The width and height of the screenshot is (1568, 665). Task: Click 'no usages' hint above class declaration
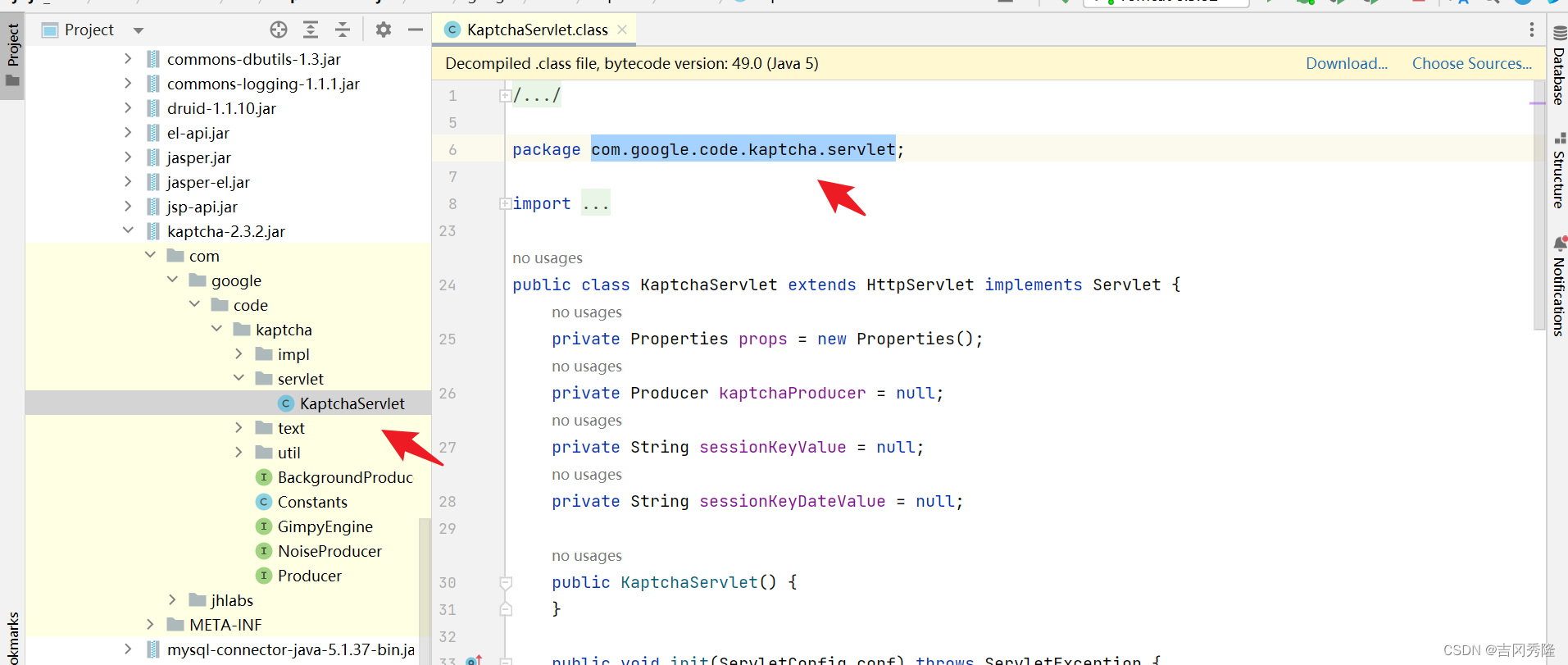pos(548,258)
